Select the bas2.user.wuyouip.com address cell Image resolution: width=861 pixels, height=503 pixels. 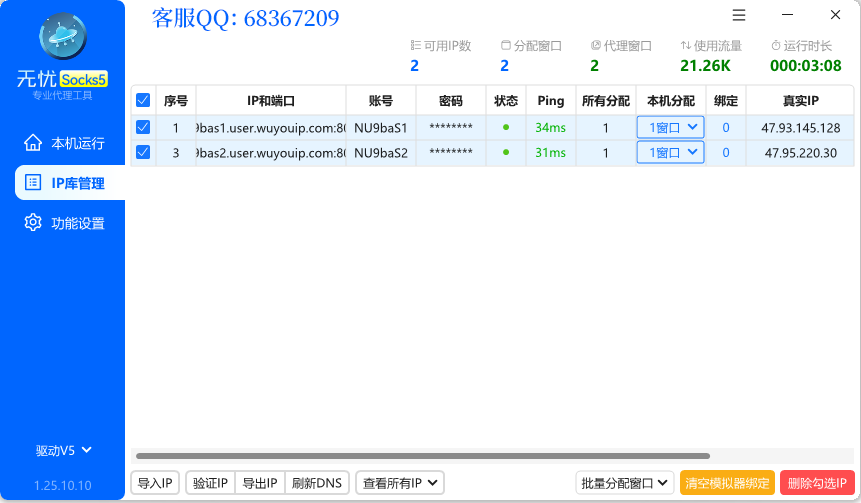271,153
